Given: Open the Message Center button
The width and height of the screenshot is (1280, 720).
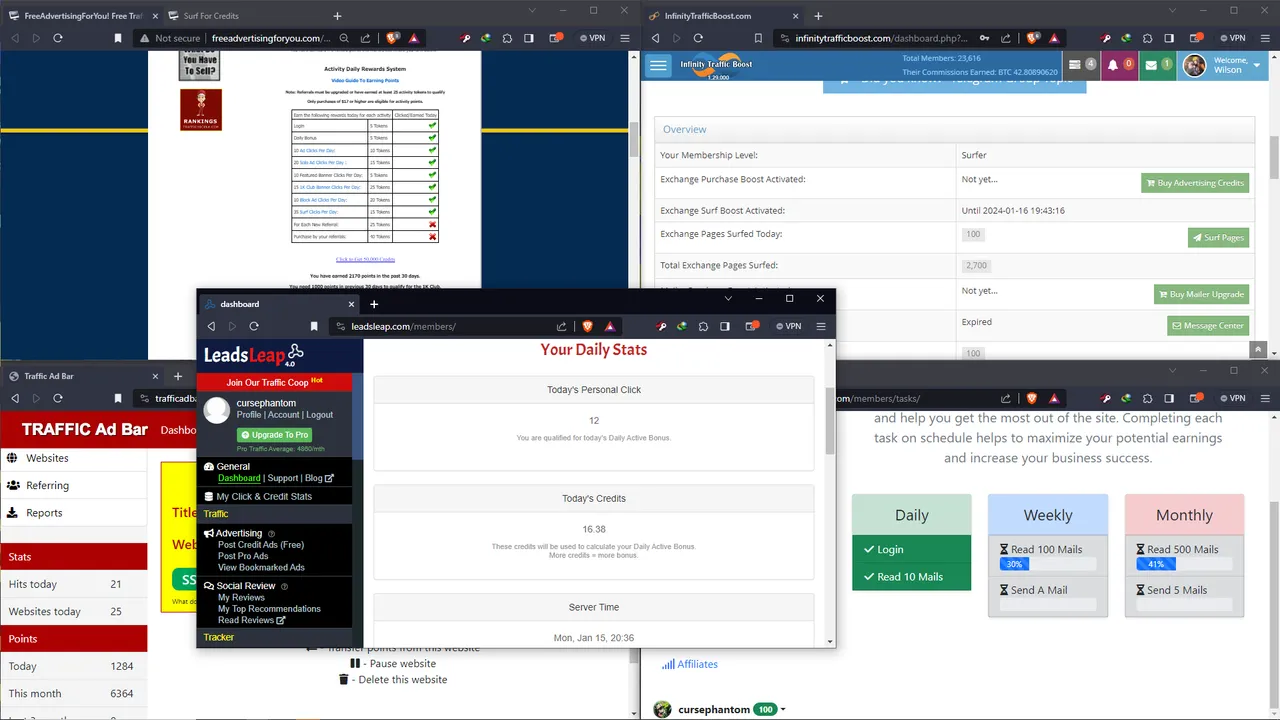Looking at the screenshot, I should pos(1208,326).
